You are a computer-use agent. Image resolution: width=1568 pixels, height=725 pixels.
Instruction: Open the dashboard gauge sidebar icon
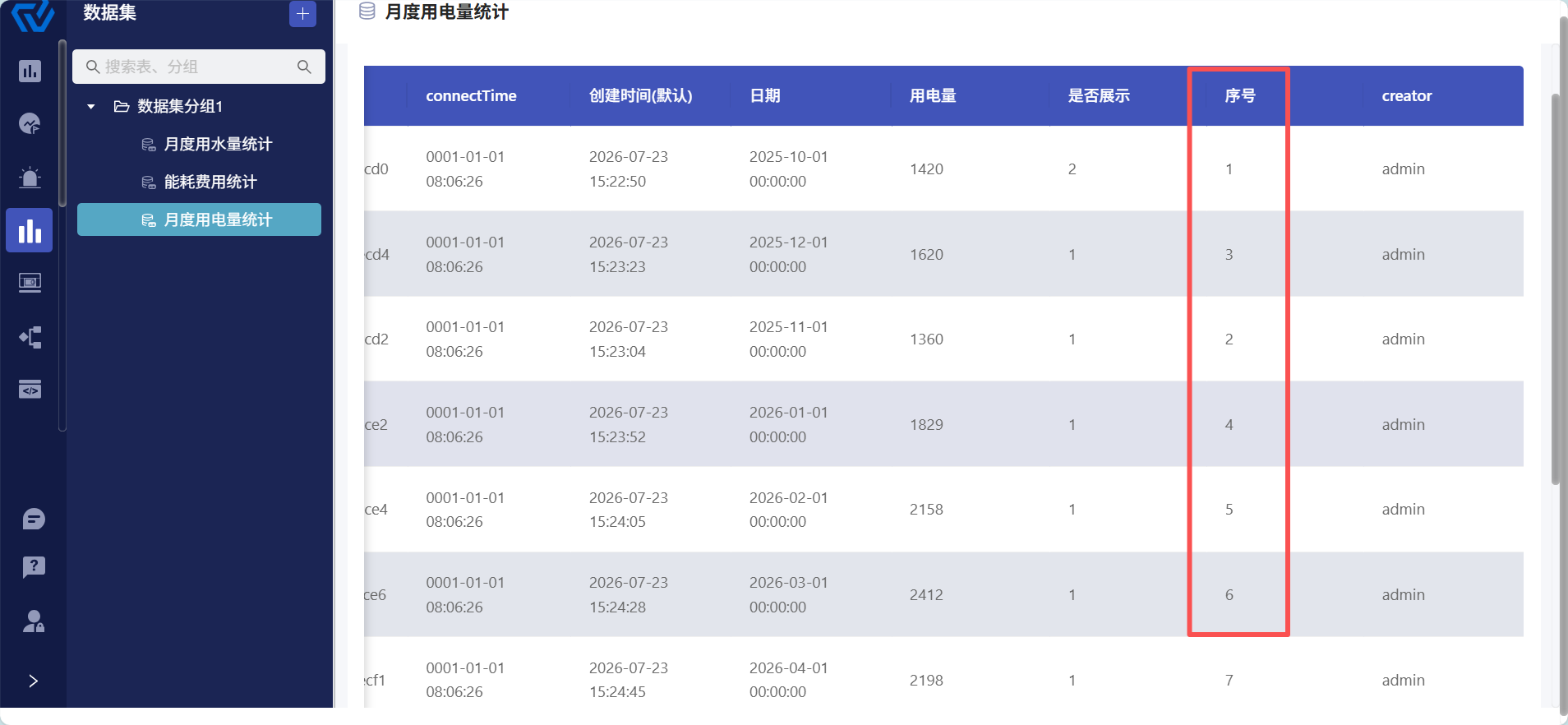(30, 123)
